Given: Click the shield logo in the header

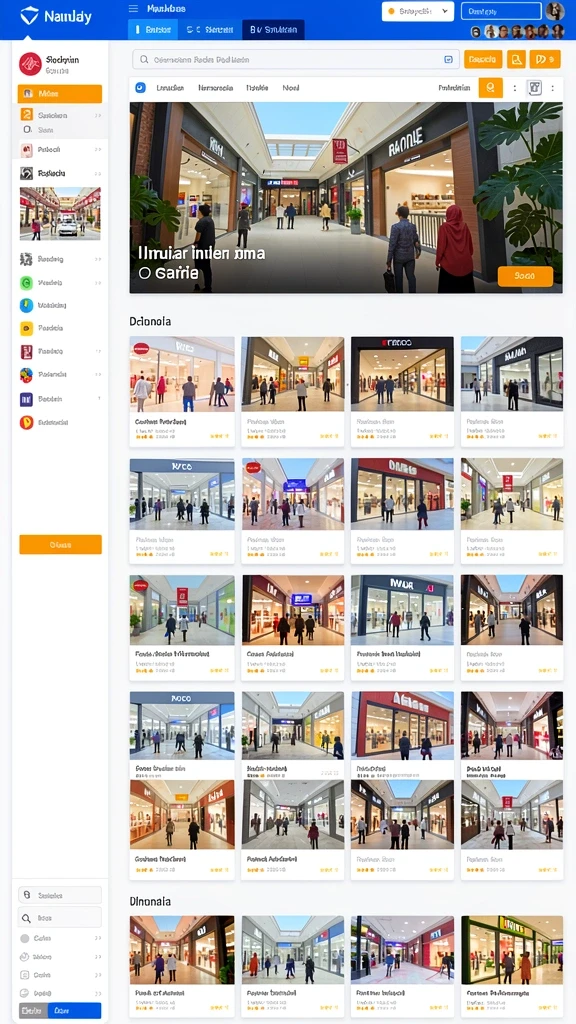Looking at the screenshot, I should tap(29, 15).
